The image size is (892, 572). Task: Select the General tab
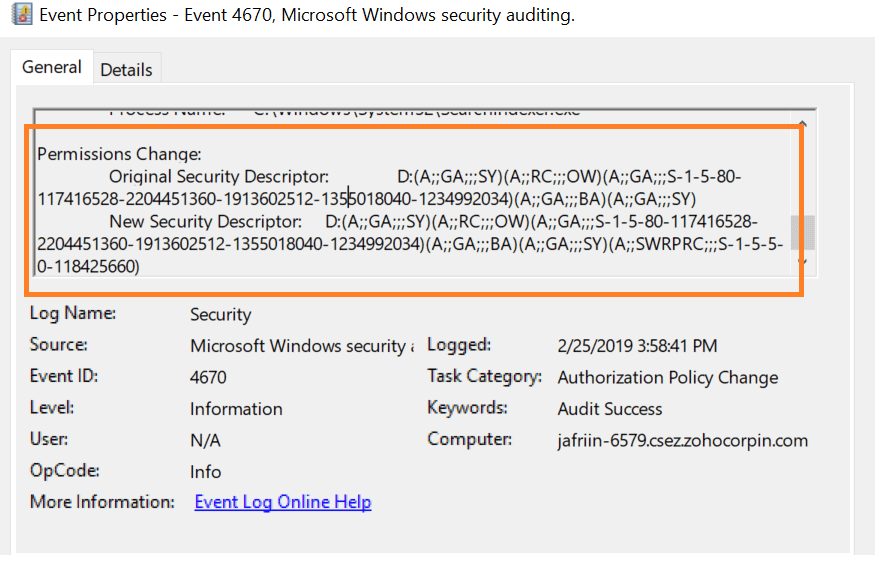point(52,68)
